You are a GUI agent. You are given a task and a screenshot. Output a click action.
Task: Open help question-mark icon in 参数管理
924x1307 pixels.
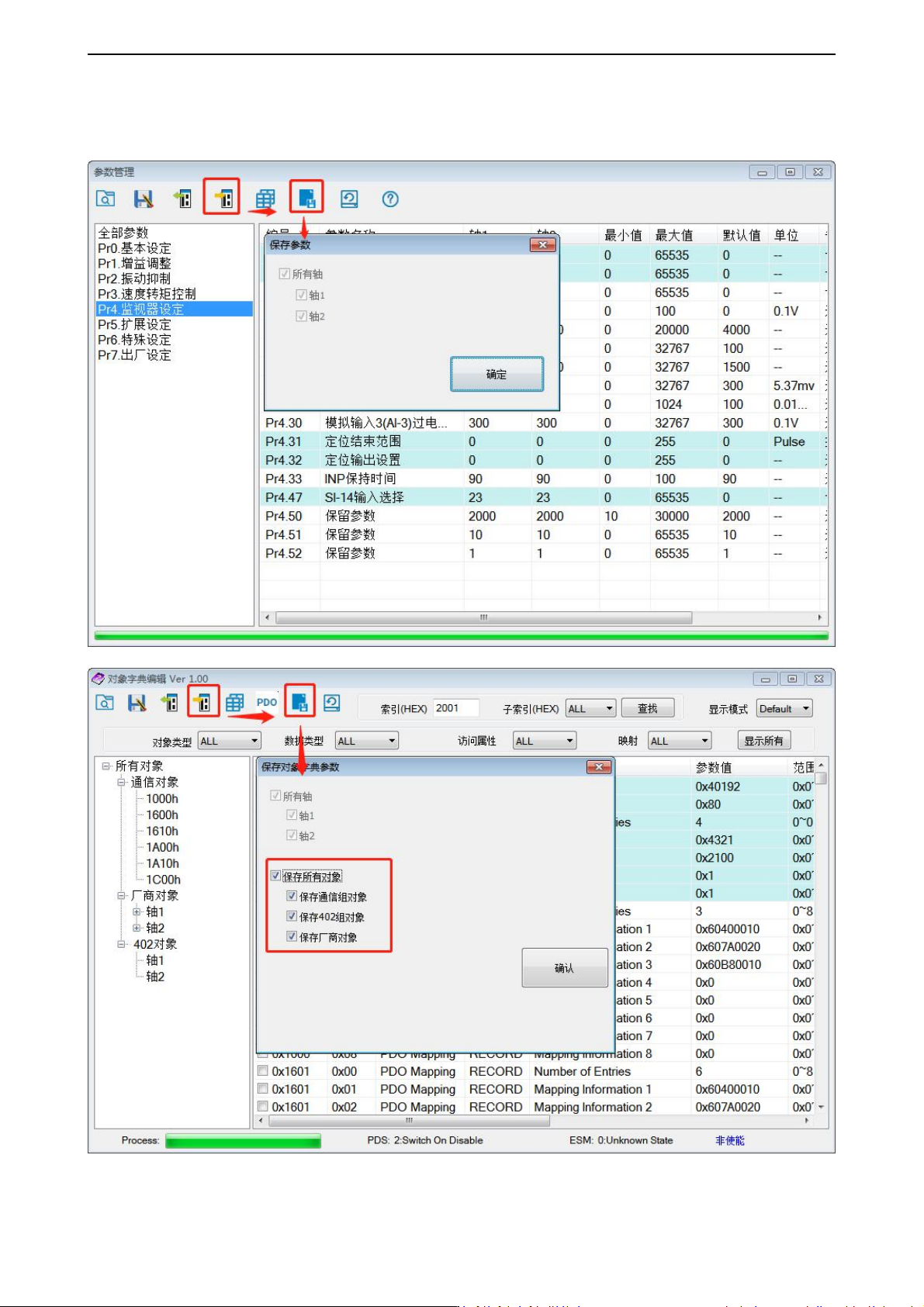(390, 199)
